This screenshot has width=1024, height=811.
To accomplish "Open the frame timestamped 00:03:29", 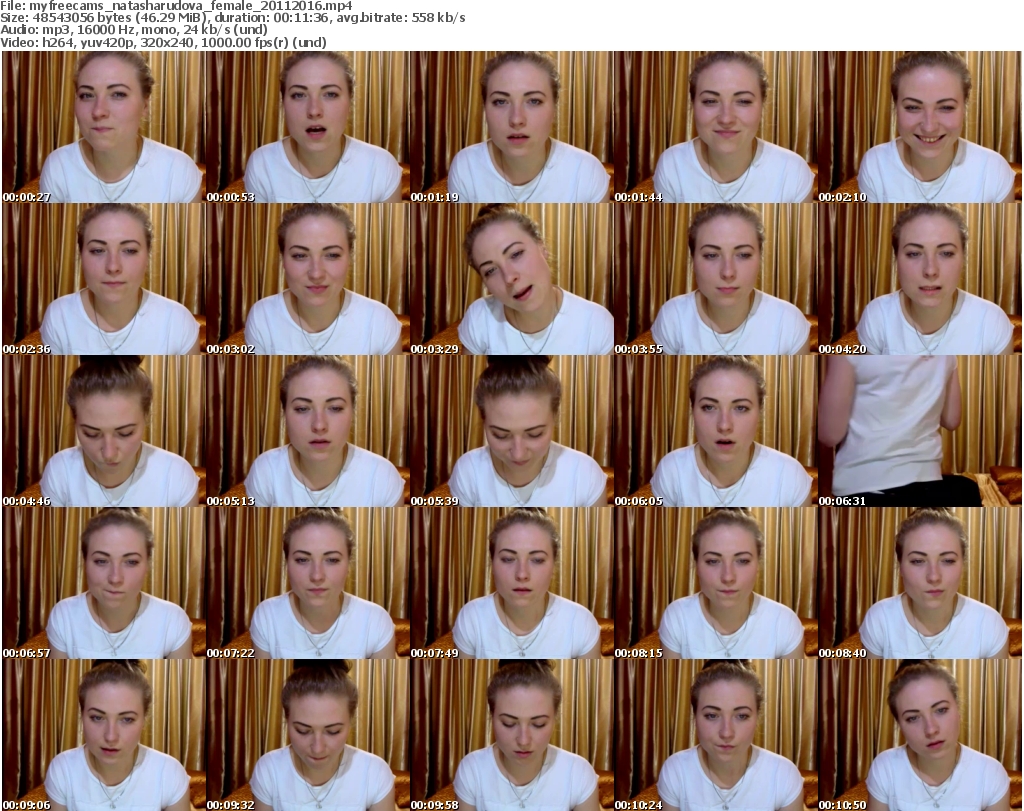I will [510, 279].
